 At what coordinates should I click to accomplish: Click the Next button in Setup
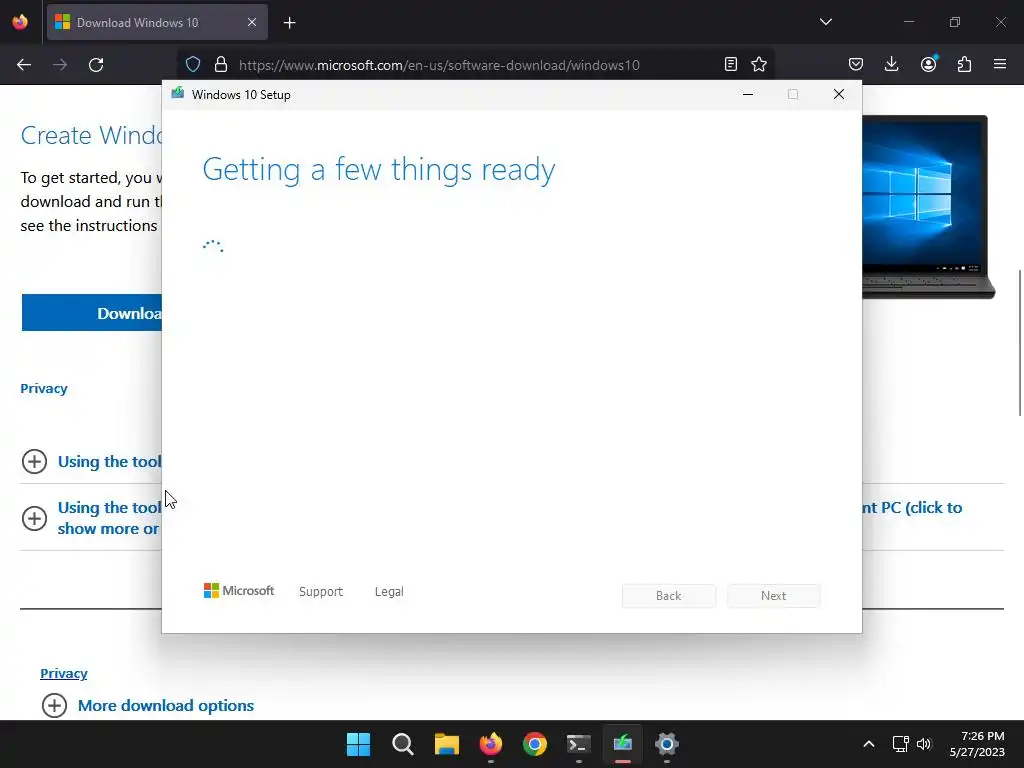coord(773,596)
